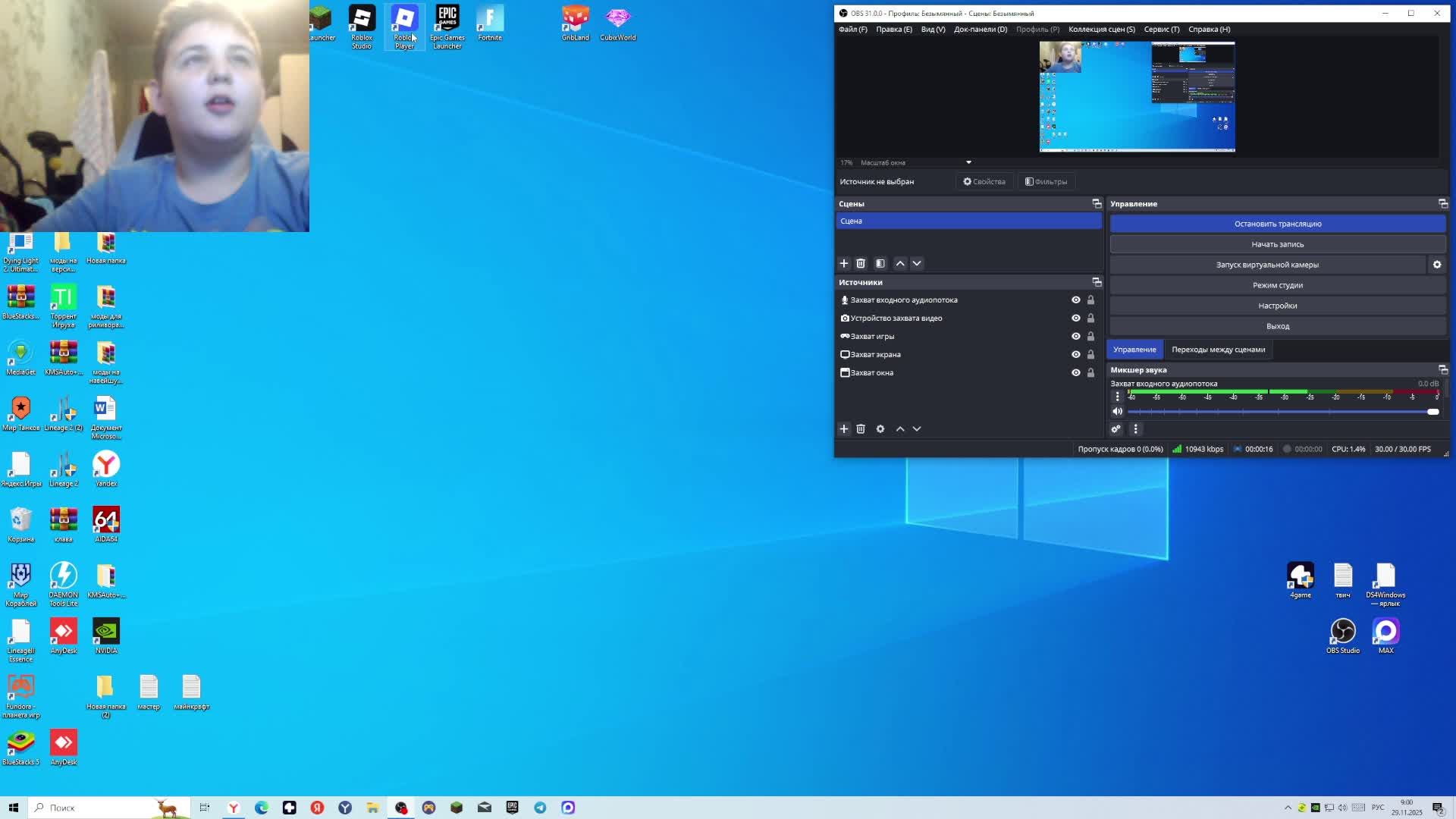Mute the audio input capture speaker icon

1117,412
